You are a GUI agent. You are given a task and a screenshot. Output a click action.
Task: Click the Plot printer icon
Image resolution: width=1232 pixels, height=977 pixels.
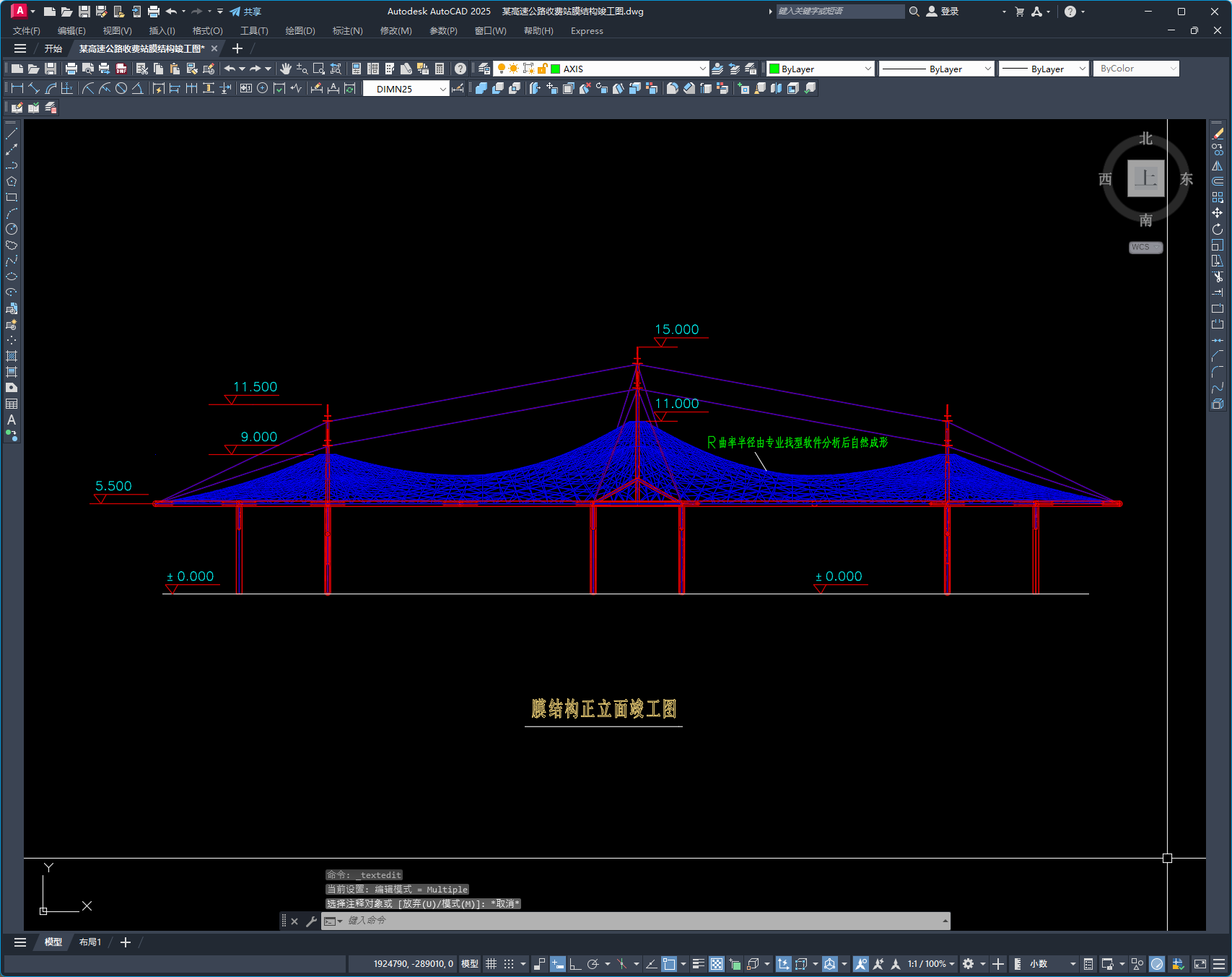coord(71,69)
